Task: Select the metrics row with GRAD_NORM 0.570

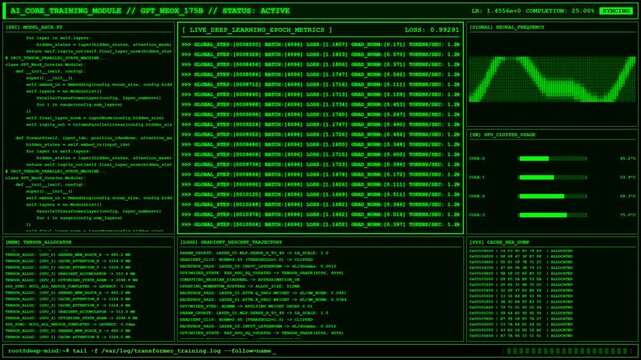Action: (x=320, y=54)
